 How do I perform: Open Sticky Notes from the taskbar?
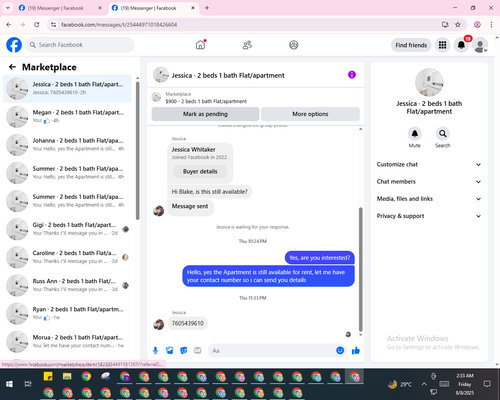pyautogui.click(x=48, y=376)
